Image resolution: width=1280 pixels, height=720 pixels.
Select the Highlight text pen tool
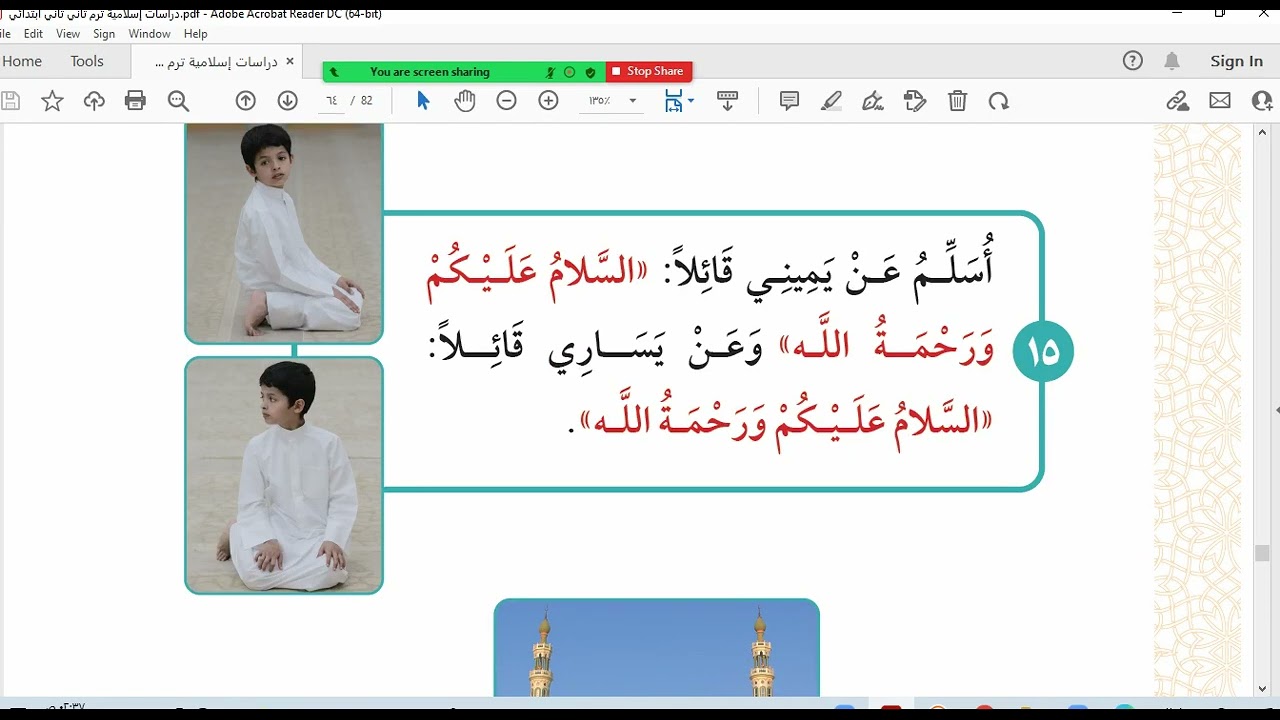832,101
